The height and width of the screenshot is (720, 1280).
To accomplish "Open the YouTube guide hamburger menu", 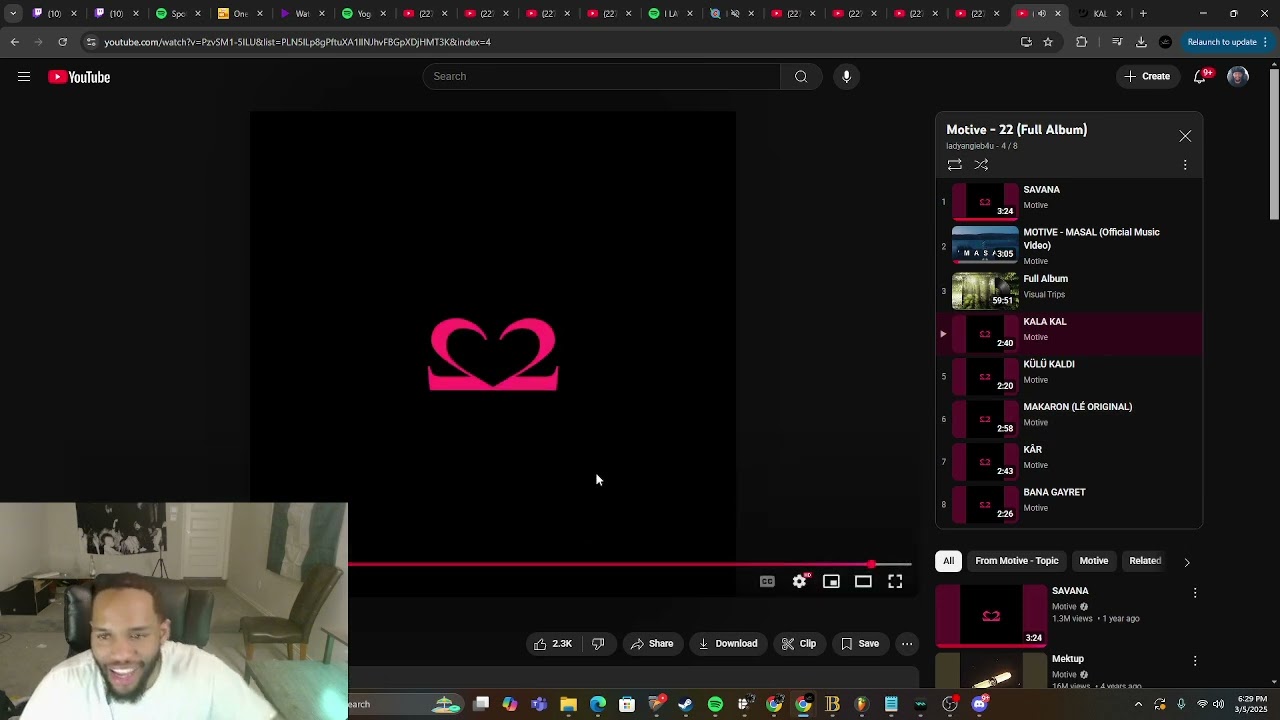I will coord(24,77).
